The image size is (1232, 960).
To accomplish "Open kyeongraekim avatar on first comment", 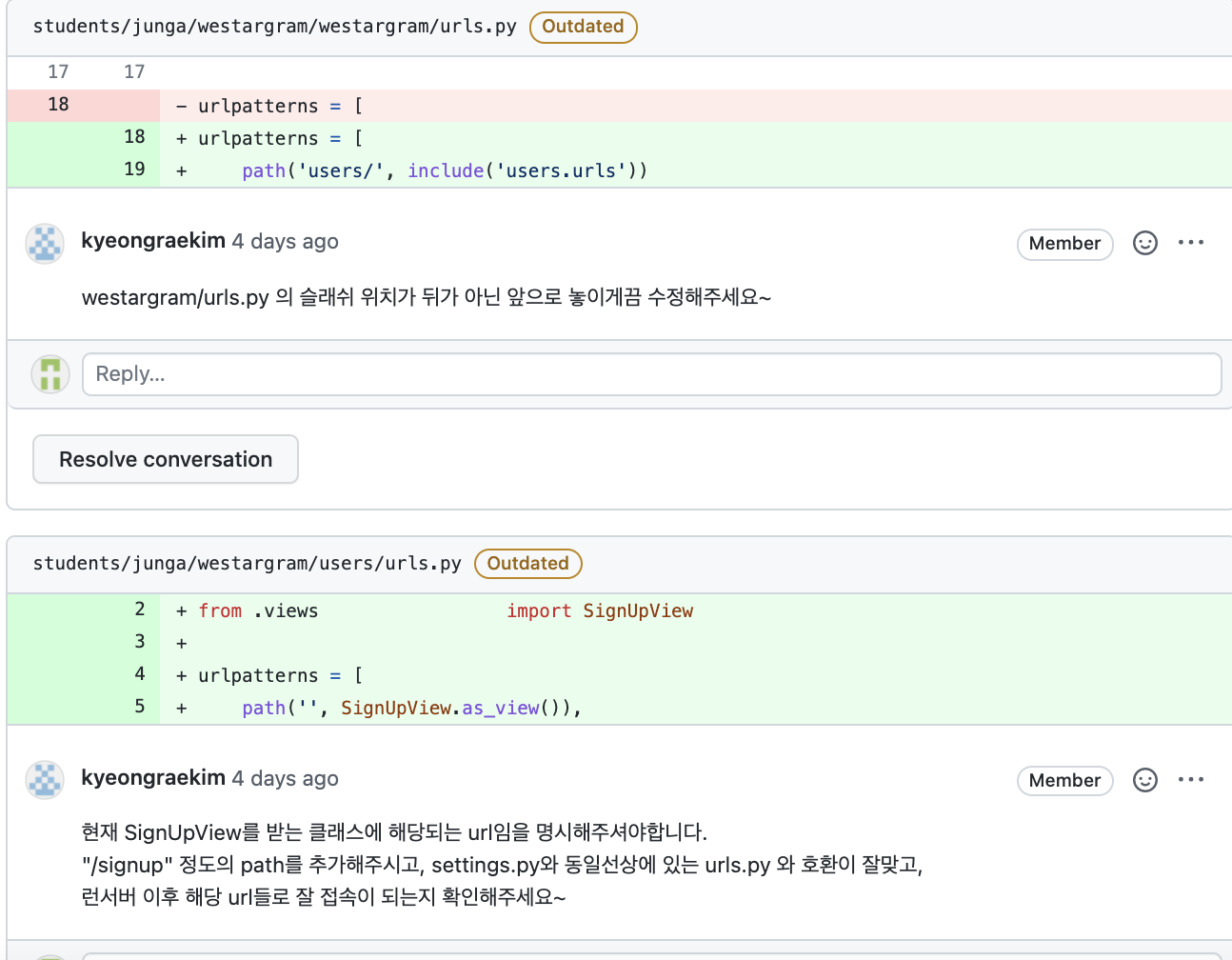I will tap(45, 244).
